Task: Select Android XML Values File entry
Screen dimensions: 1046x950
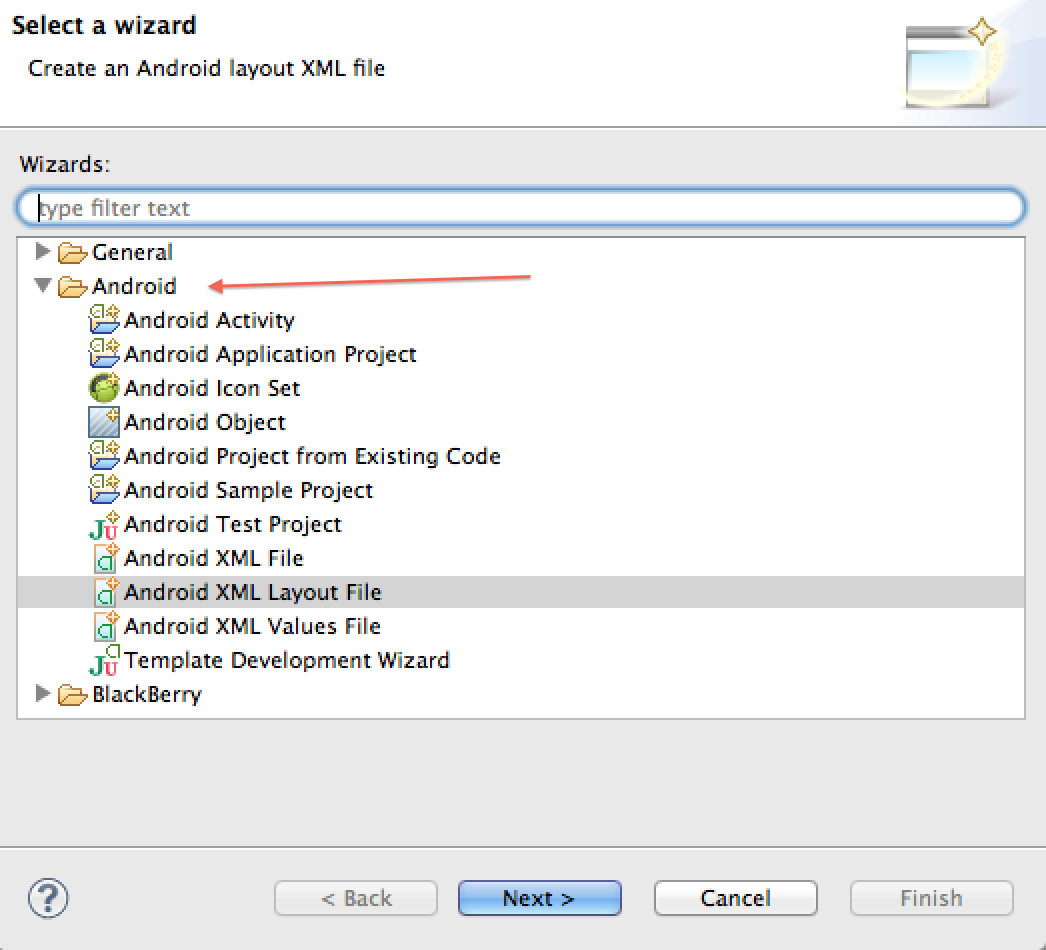Action: click(252, 626)
